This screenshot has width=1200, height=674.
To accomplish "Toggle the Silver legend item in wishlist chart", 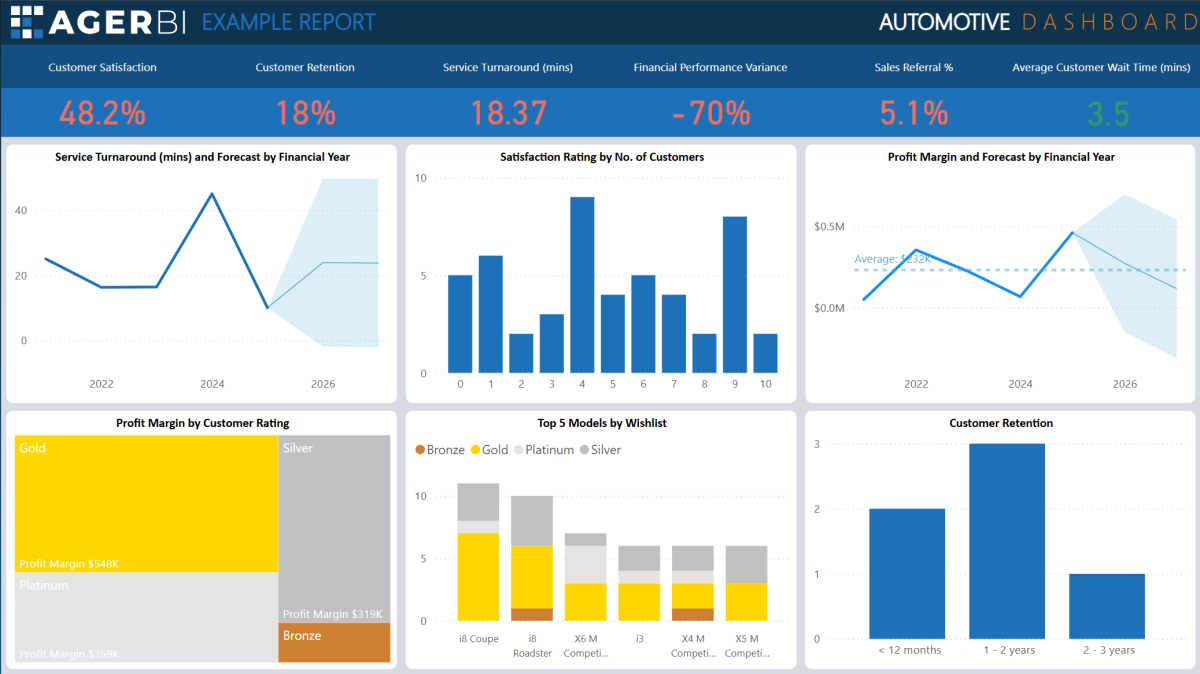I will (602, 450).
